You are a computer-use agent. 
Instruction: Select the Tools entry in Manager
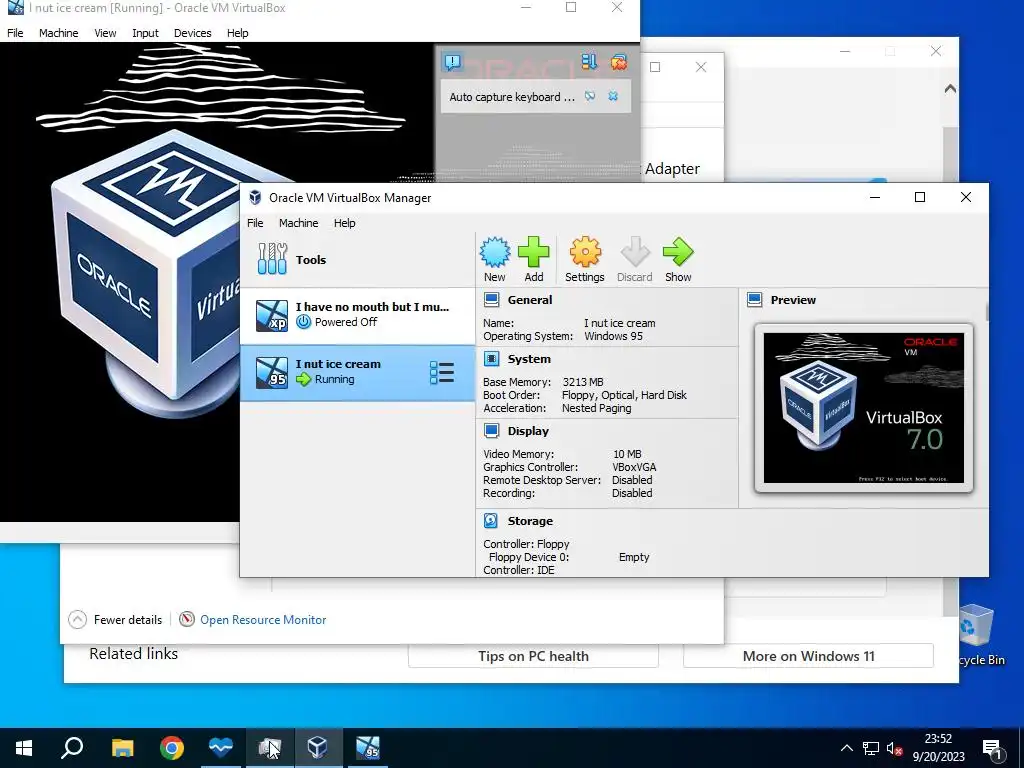(x=357, y=260)
